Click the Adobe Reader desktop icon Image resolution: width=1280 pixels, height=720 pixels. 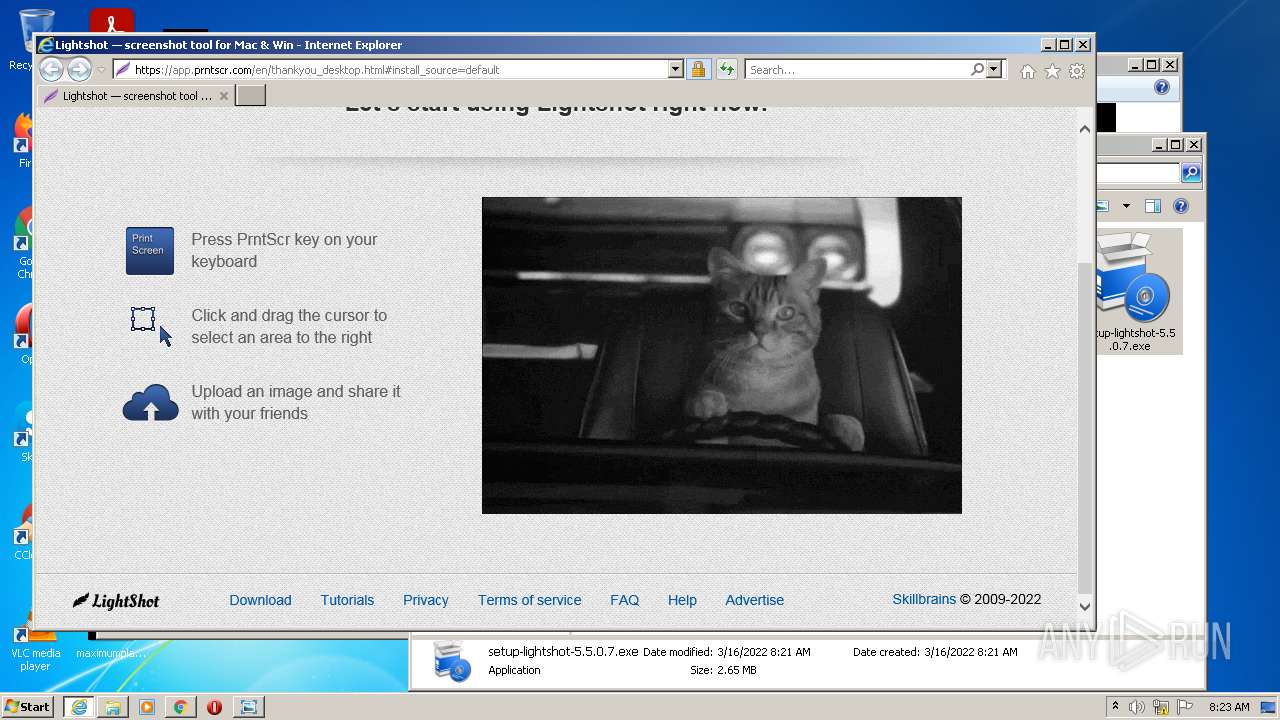pos(111,22)
